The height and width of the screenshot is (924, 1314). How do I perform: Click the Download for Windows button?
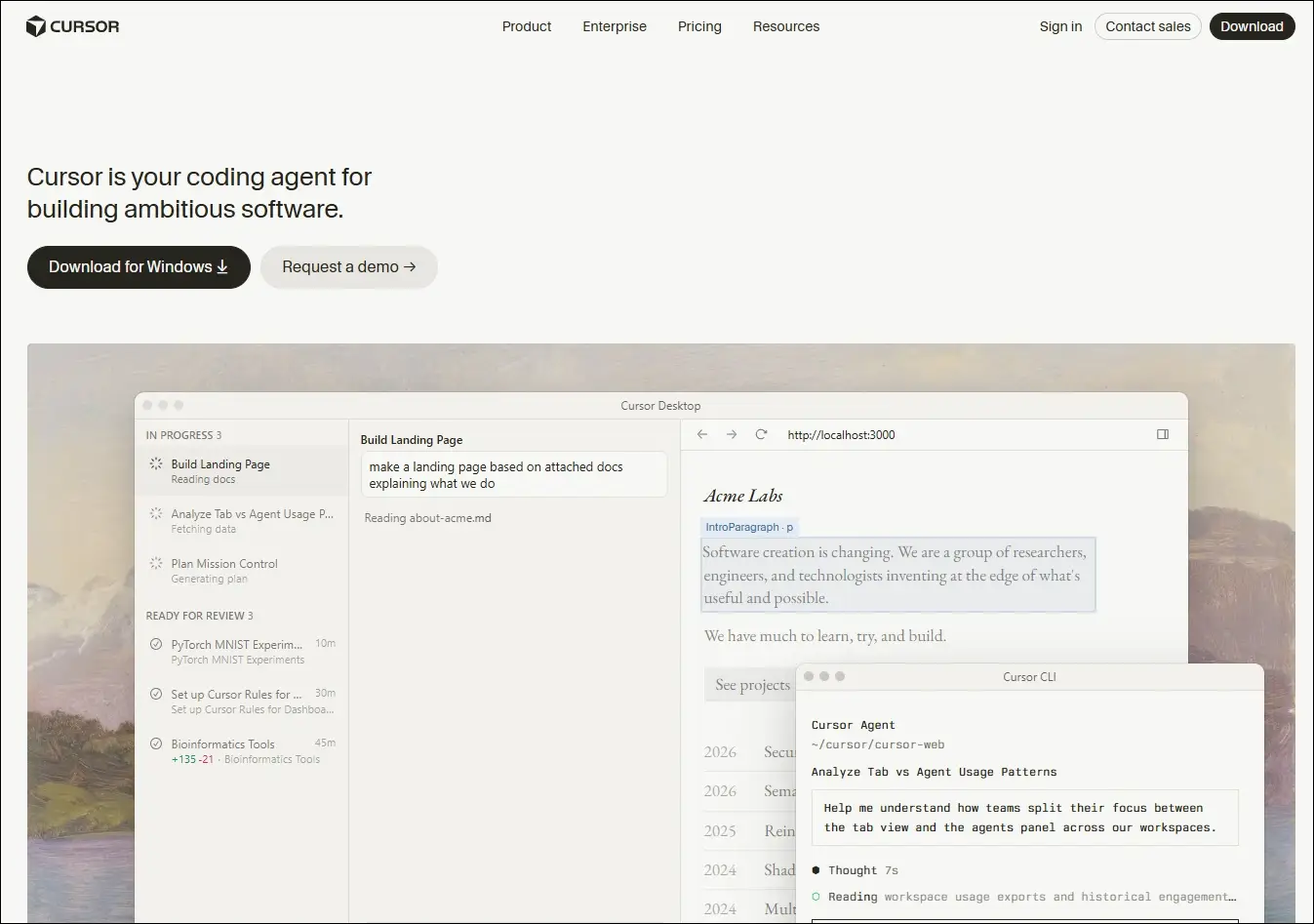[139, 267]
